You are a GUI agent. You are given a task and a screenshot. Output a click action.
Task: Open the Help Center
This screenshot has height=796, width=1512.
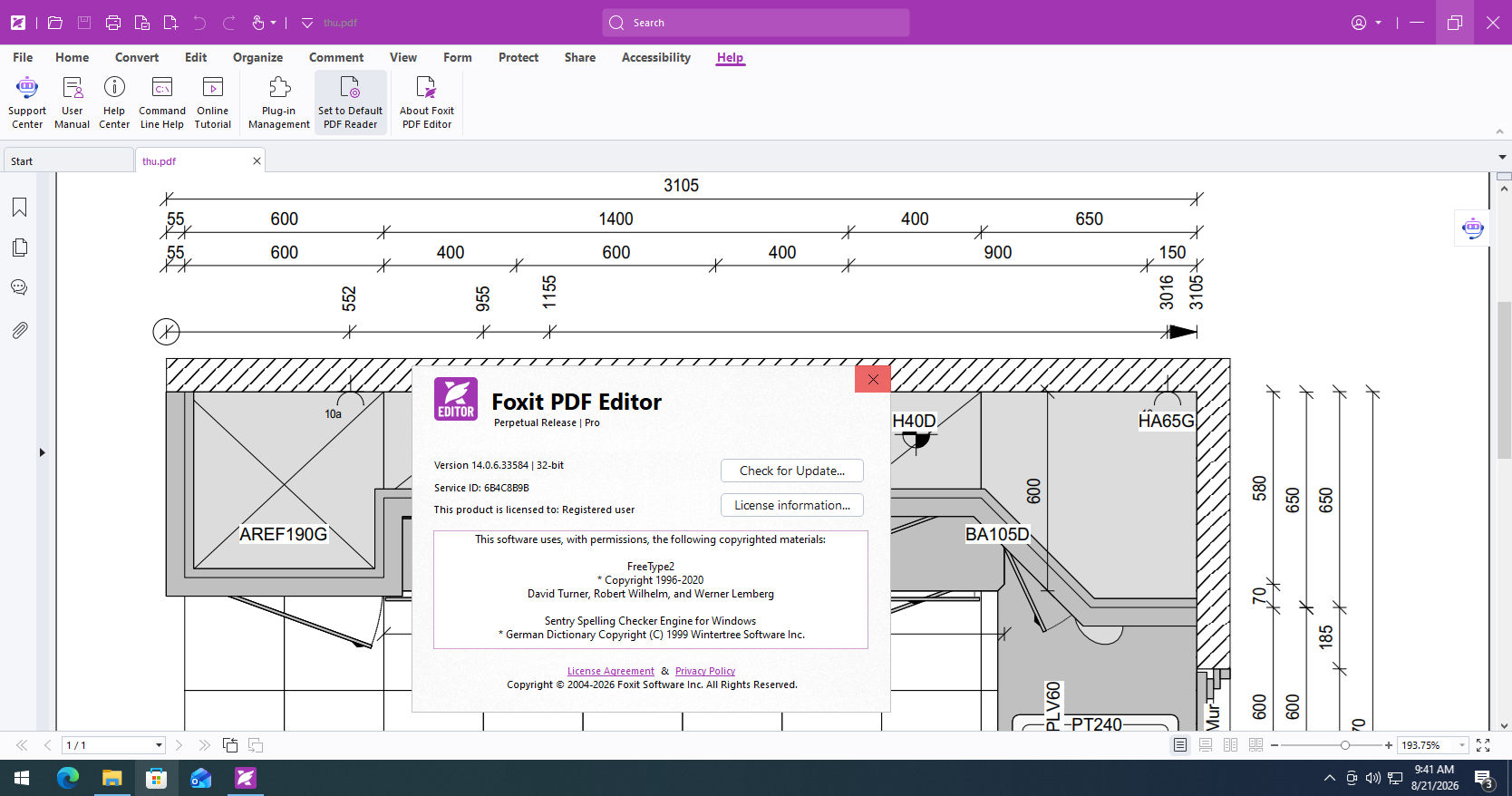[x=114, y=102]
